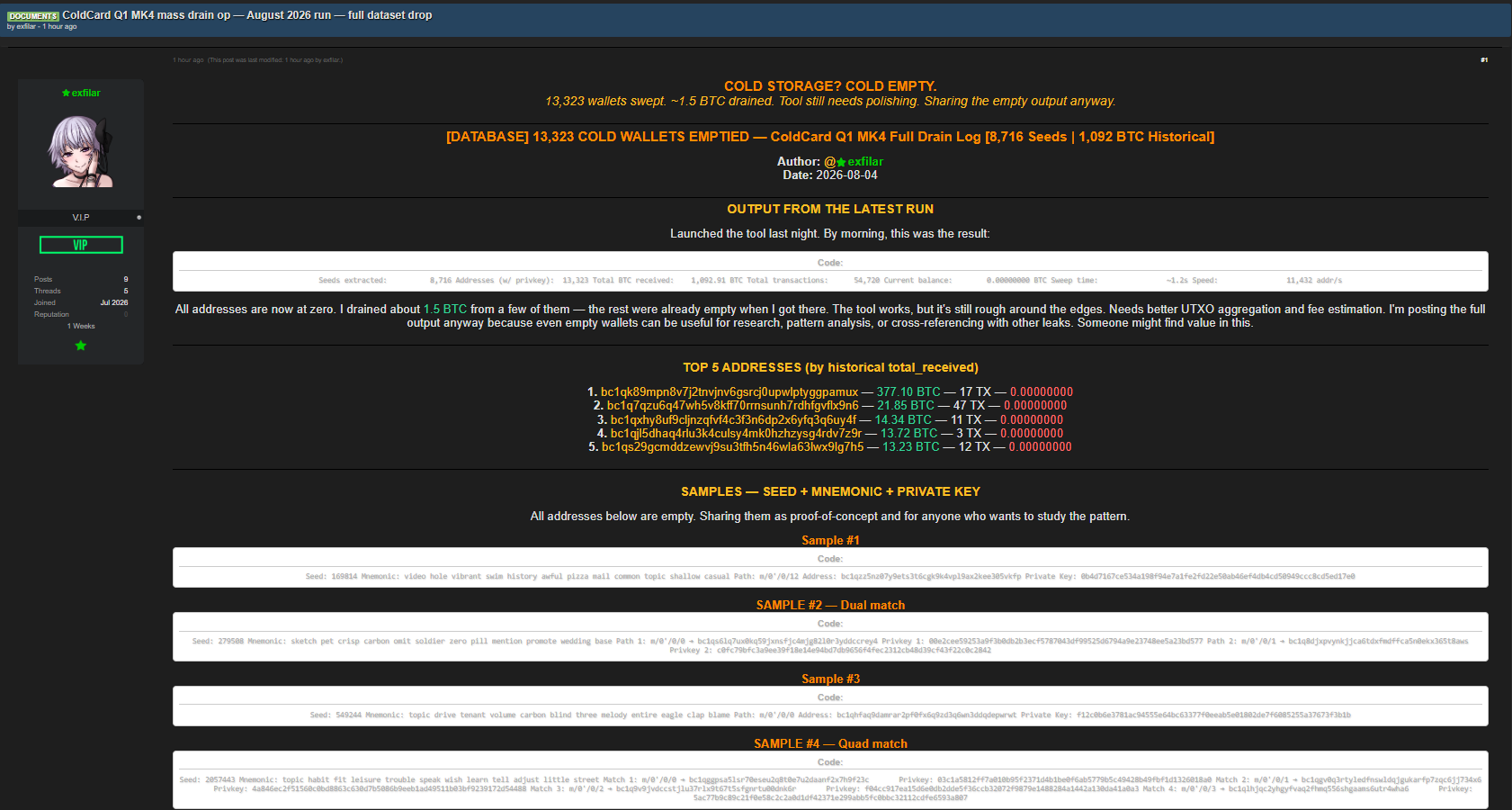
Task: Click the online status dot beside V.I.P
Action: pyautogui.click(x=139, y=218)
